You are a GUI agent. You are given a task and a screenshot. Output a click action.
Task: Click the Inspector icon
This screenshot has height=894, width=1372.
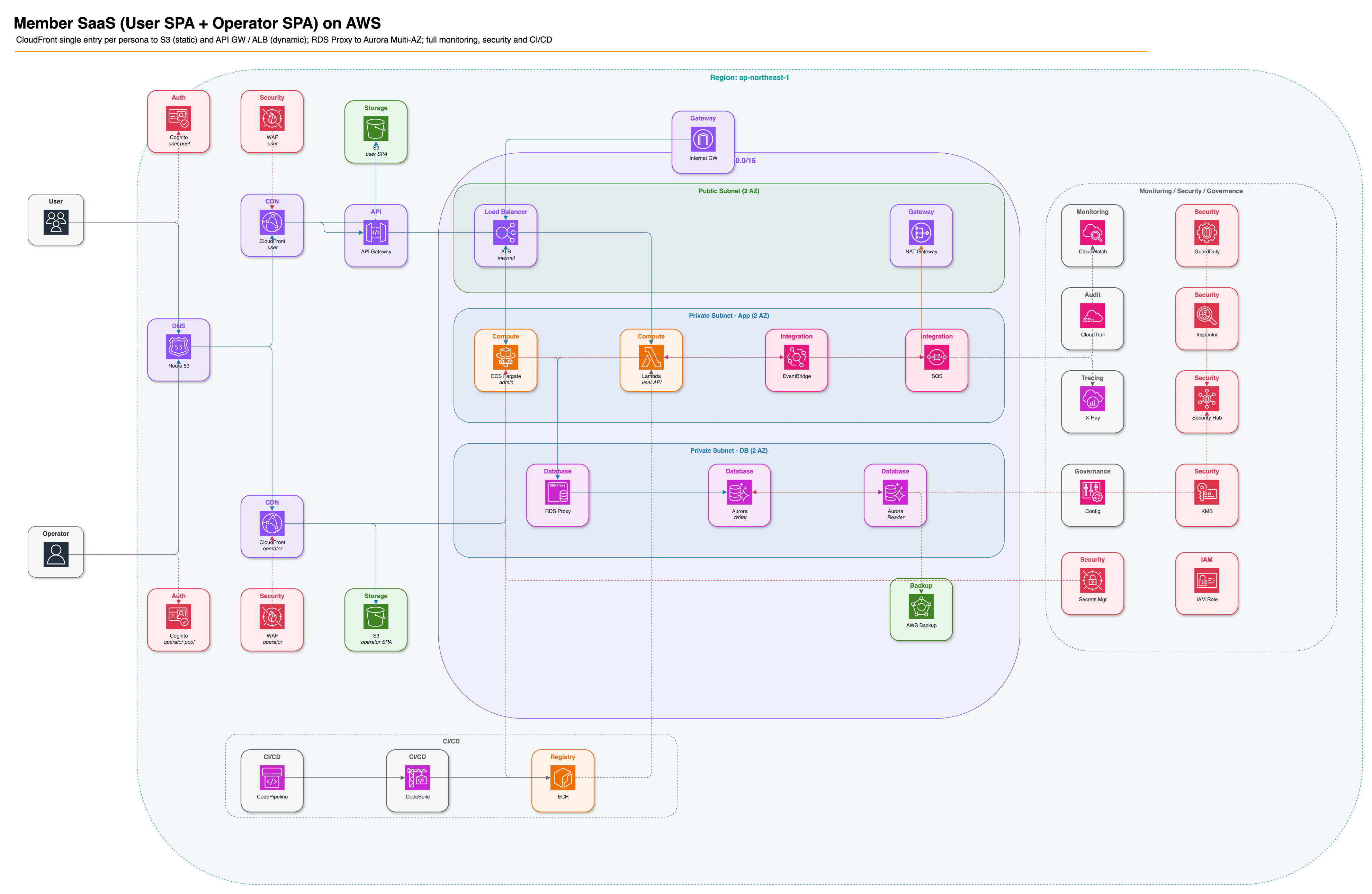(x=1206, y=315)
